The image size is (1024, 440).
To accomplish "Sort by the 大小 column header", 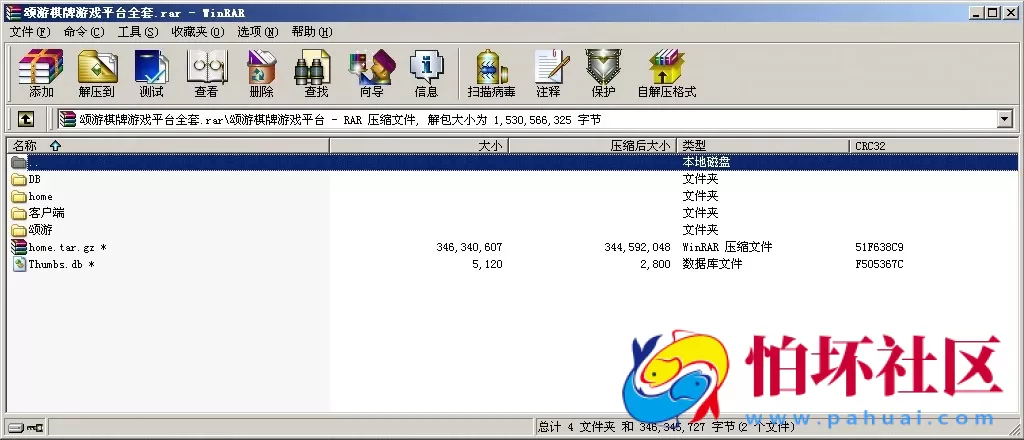I will (x=419, y=146).
